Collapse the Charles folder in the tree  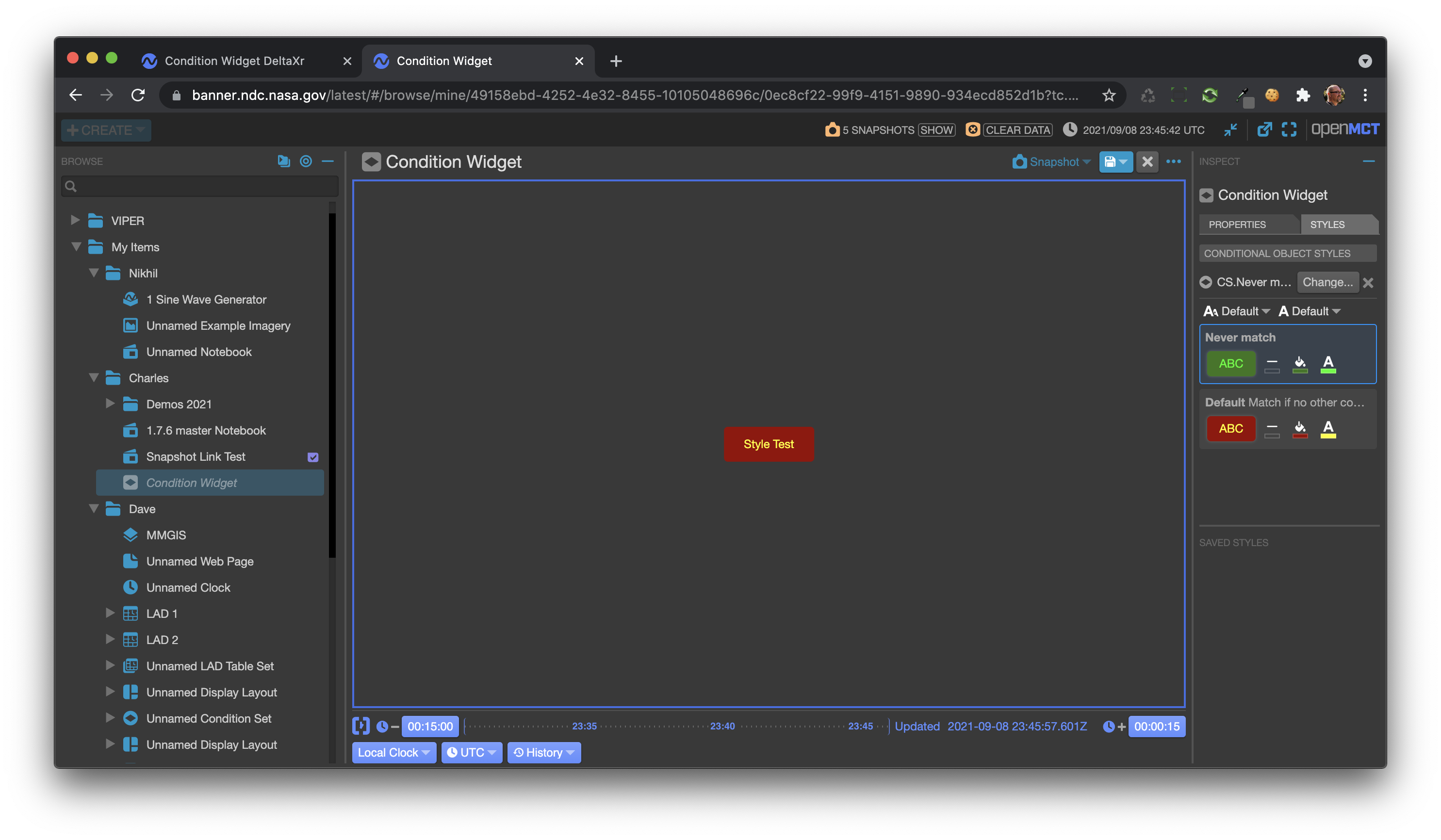pyautogui.click(x=94, y=378)
